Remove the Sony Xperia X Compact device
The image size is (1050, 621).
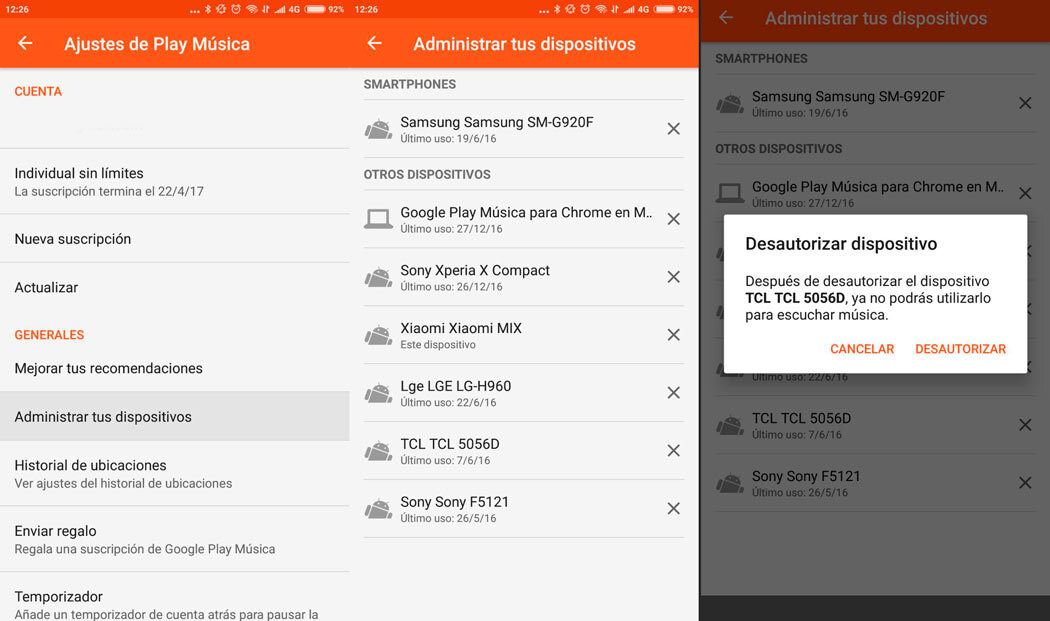(x=673, y=277)
